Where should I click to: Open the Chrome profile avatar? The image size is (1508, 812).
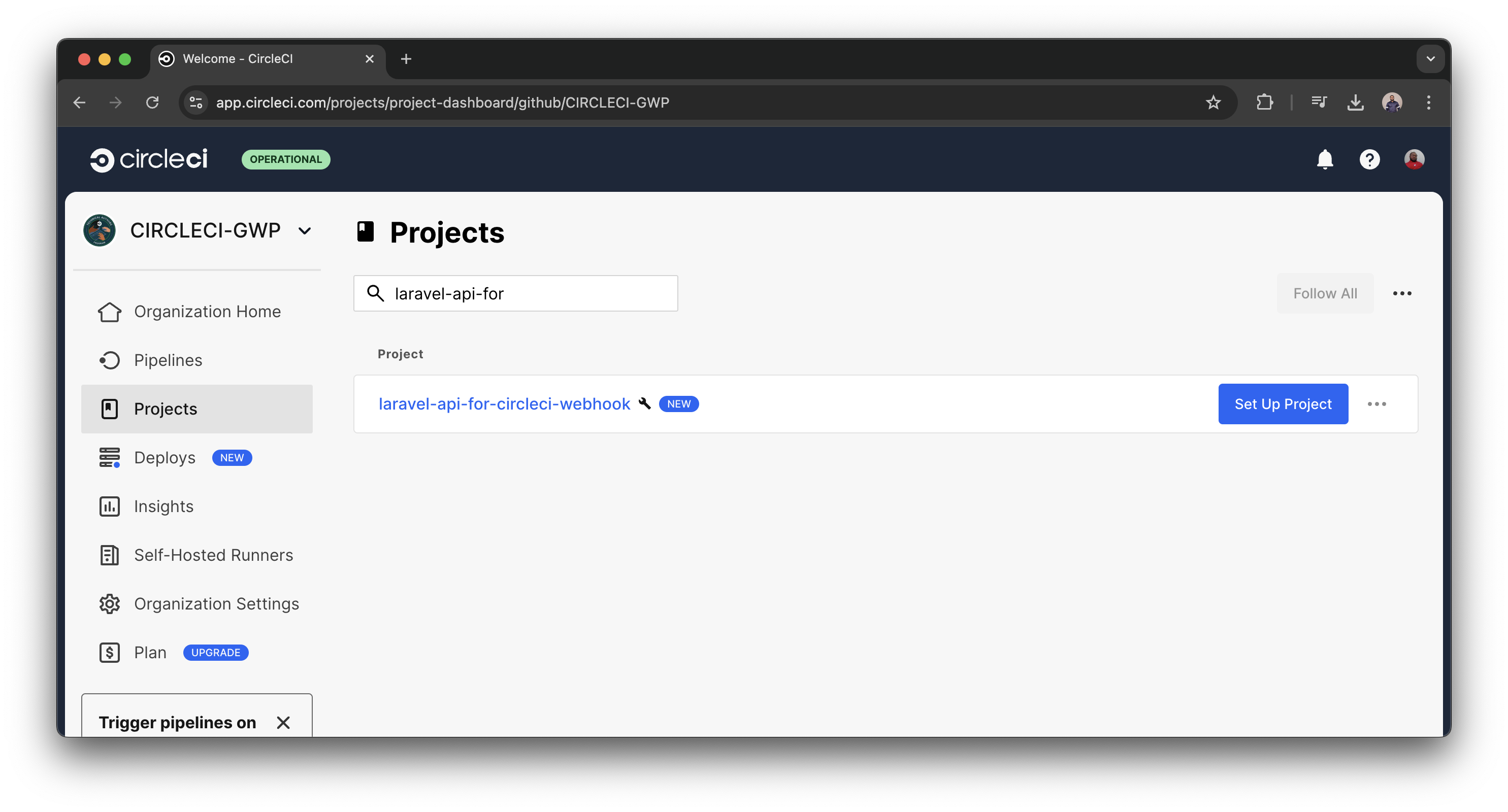1392,103
